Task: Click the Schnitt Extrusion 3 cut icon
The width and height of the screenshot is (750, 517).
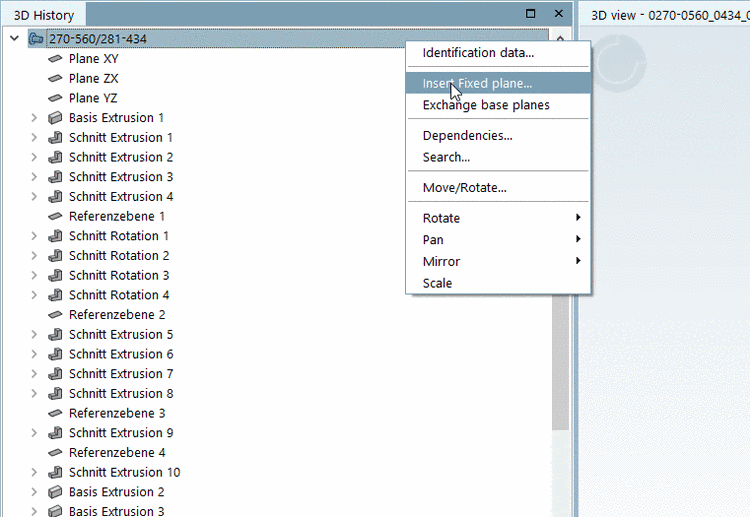Action: [x=55, y=177]
